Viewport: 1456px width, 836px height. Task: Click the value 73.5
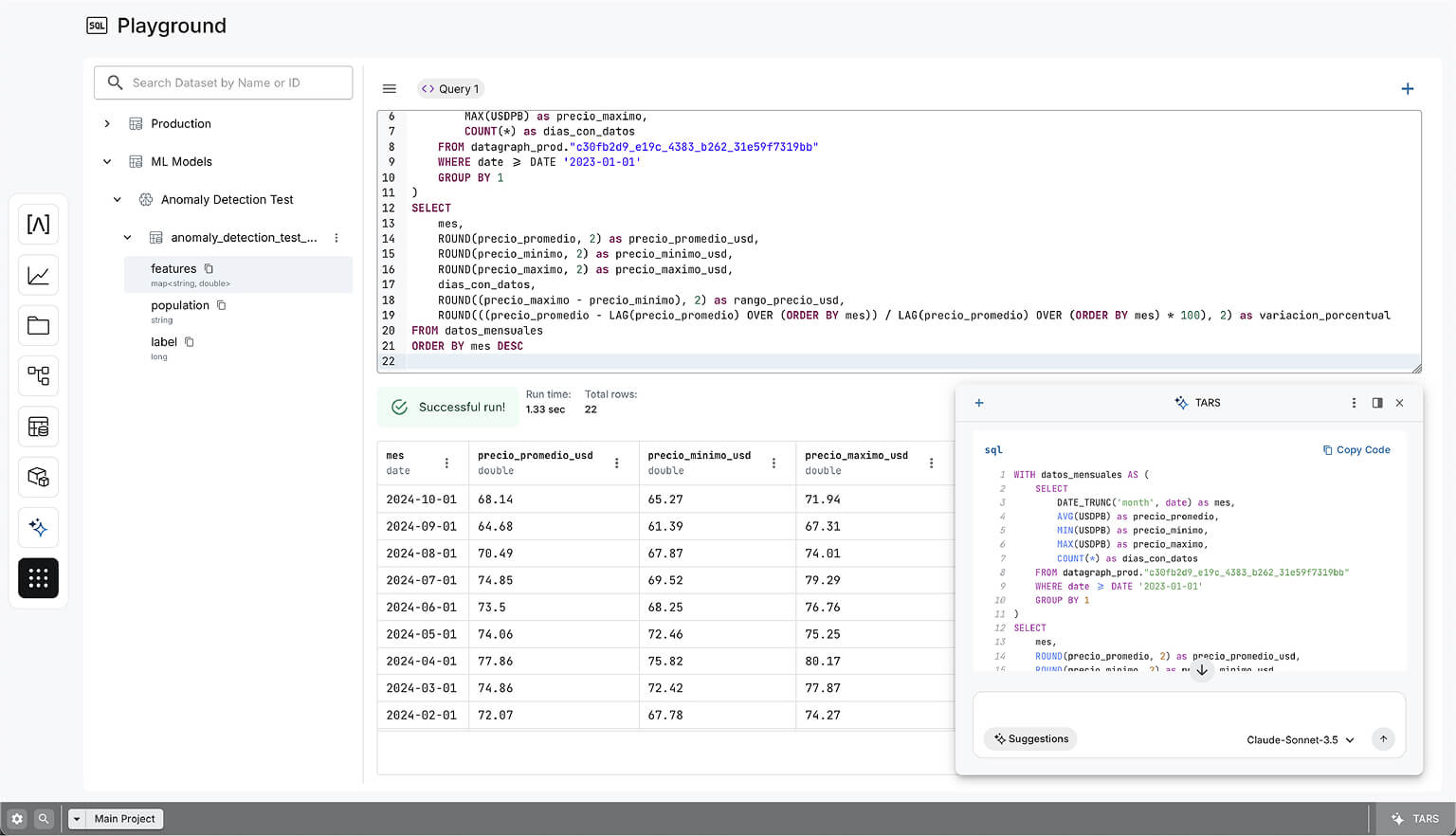click(x=492, y=608)
